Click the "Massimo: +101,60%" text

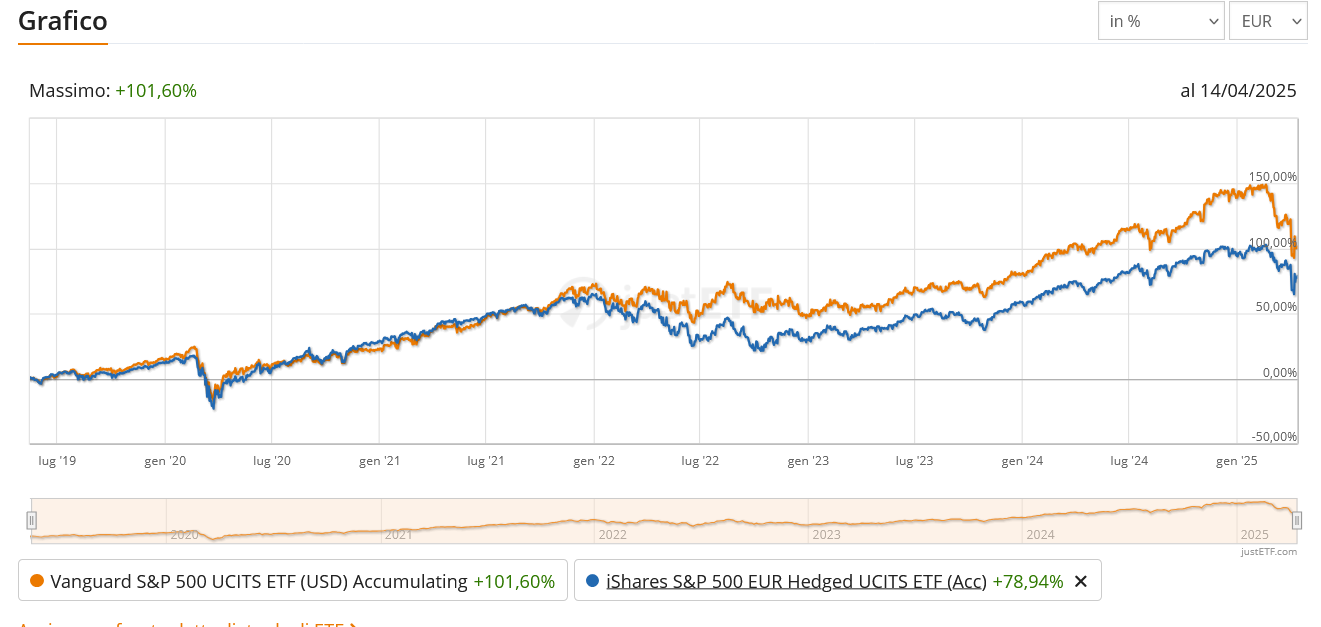coord(113,90)
